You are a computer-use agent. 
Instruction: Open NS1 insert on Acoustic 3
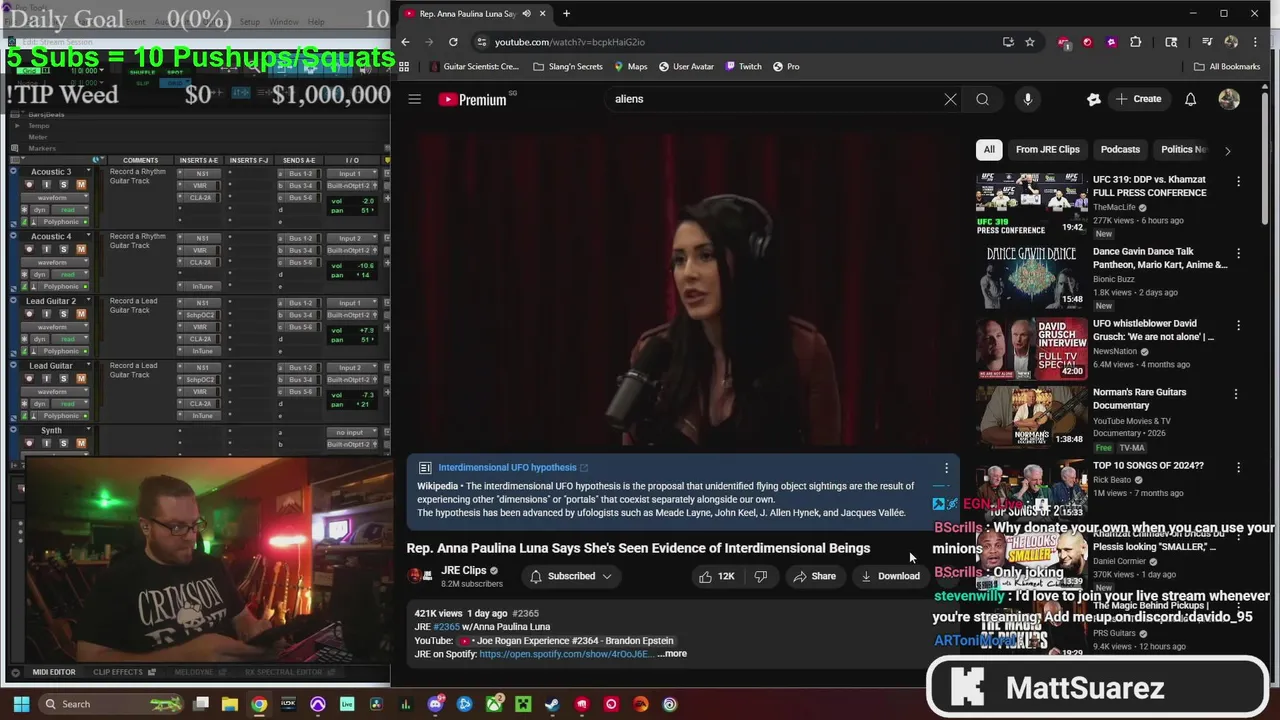(x=200, y=174)
